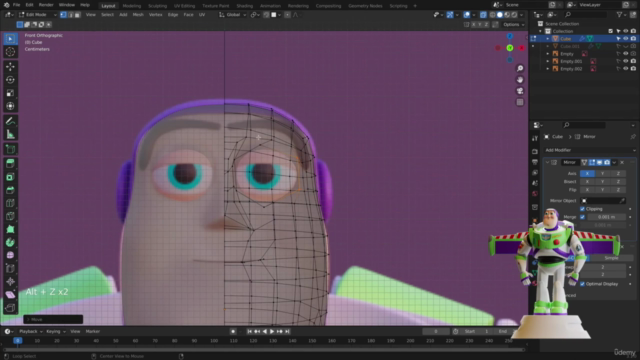This screenshot has height=360, width=640.
Task: Switch to solid viewport shading
Action: (x=500, y=15)
